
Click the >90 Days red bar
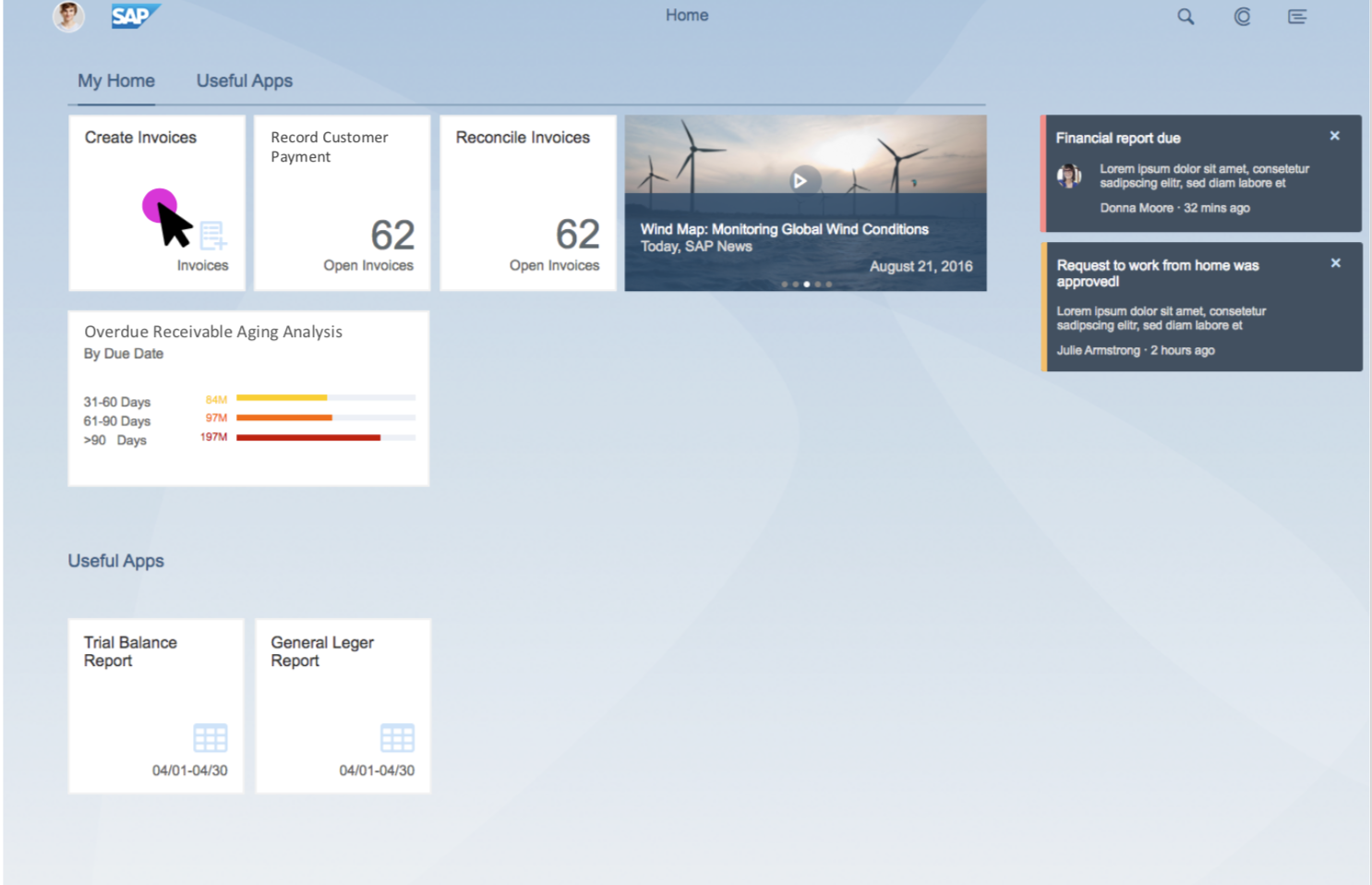[x=308, y=437]
